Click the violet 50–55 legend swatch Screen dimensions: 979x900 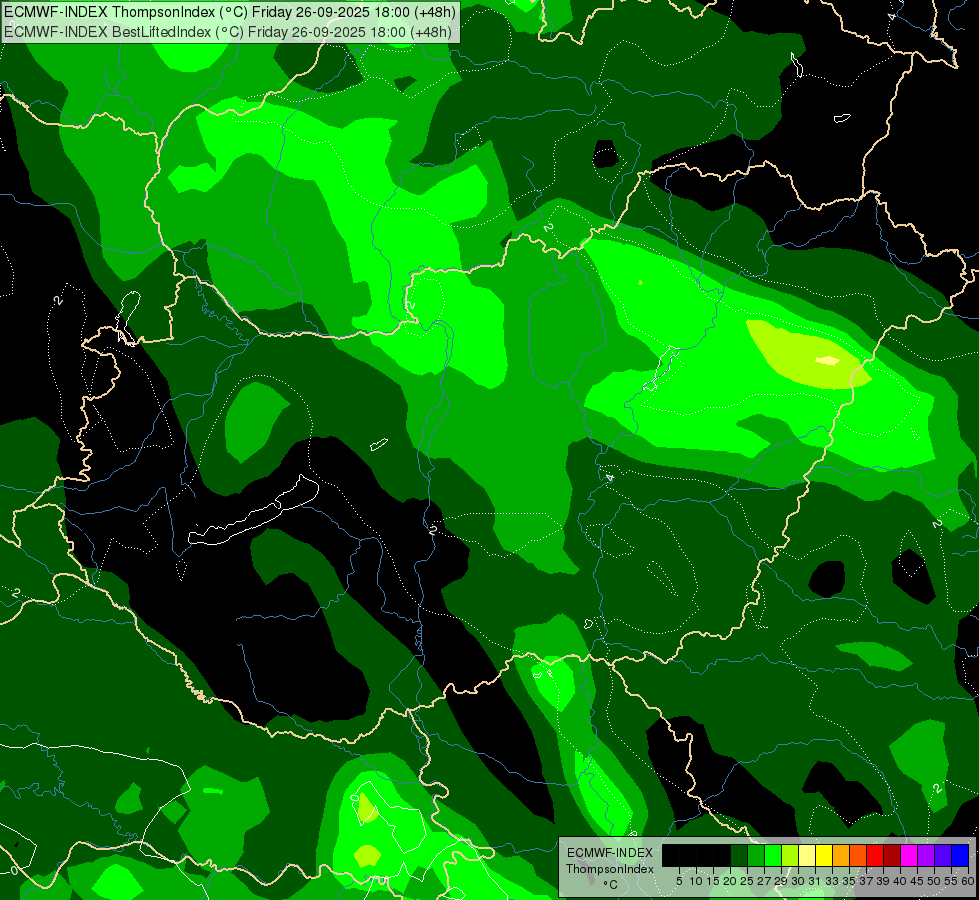(943, 856)
